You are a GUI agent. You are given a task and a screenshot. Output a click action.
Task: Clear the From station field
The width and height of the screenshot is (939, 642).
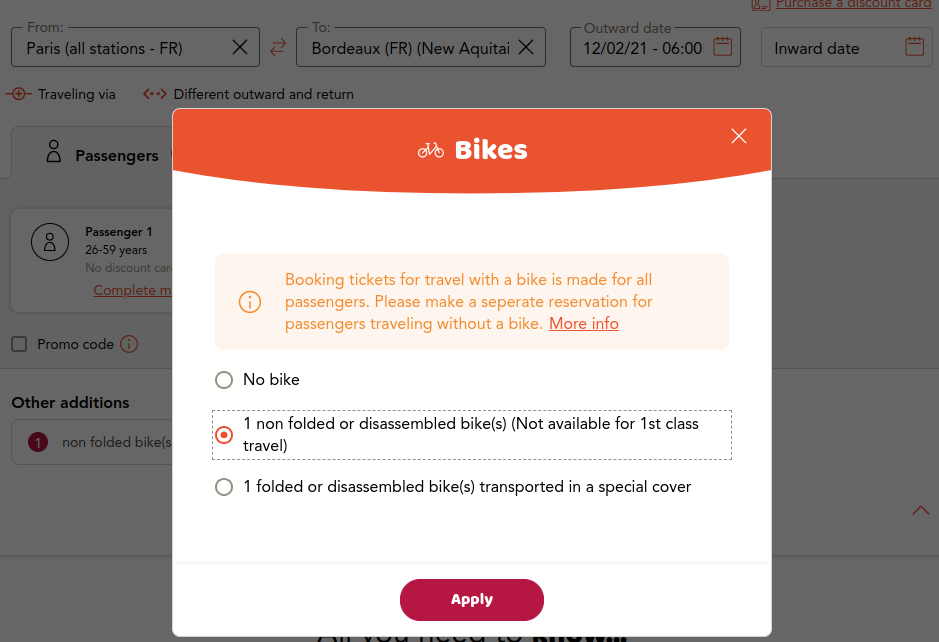coord(240,47)
